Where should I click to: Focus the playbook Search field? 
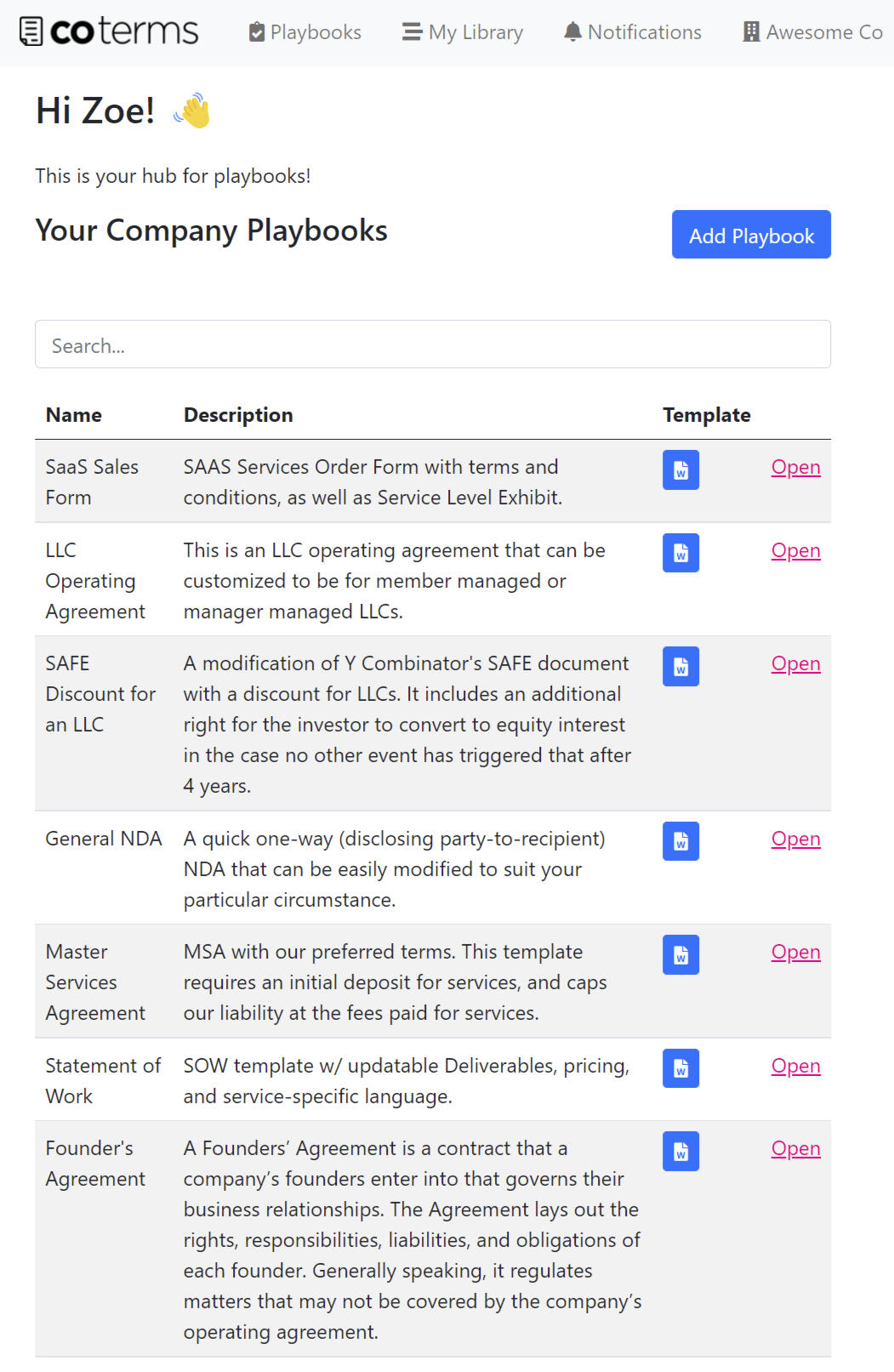point(432,344)
